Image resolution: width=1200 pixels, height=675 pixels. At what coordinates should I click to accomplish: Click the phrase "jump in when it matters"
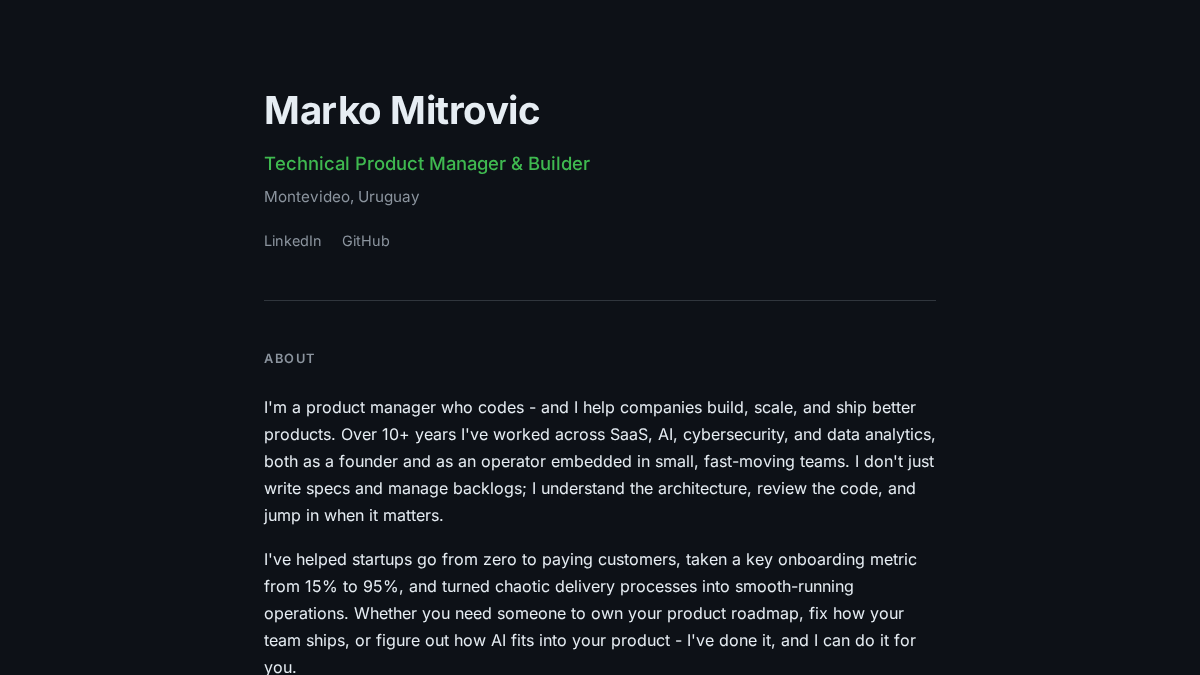351,515
